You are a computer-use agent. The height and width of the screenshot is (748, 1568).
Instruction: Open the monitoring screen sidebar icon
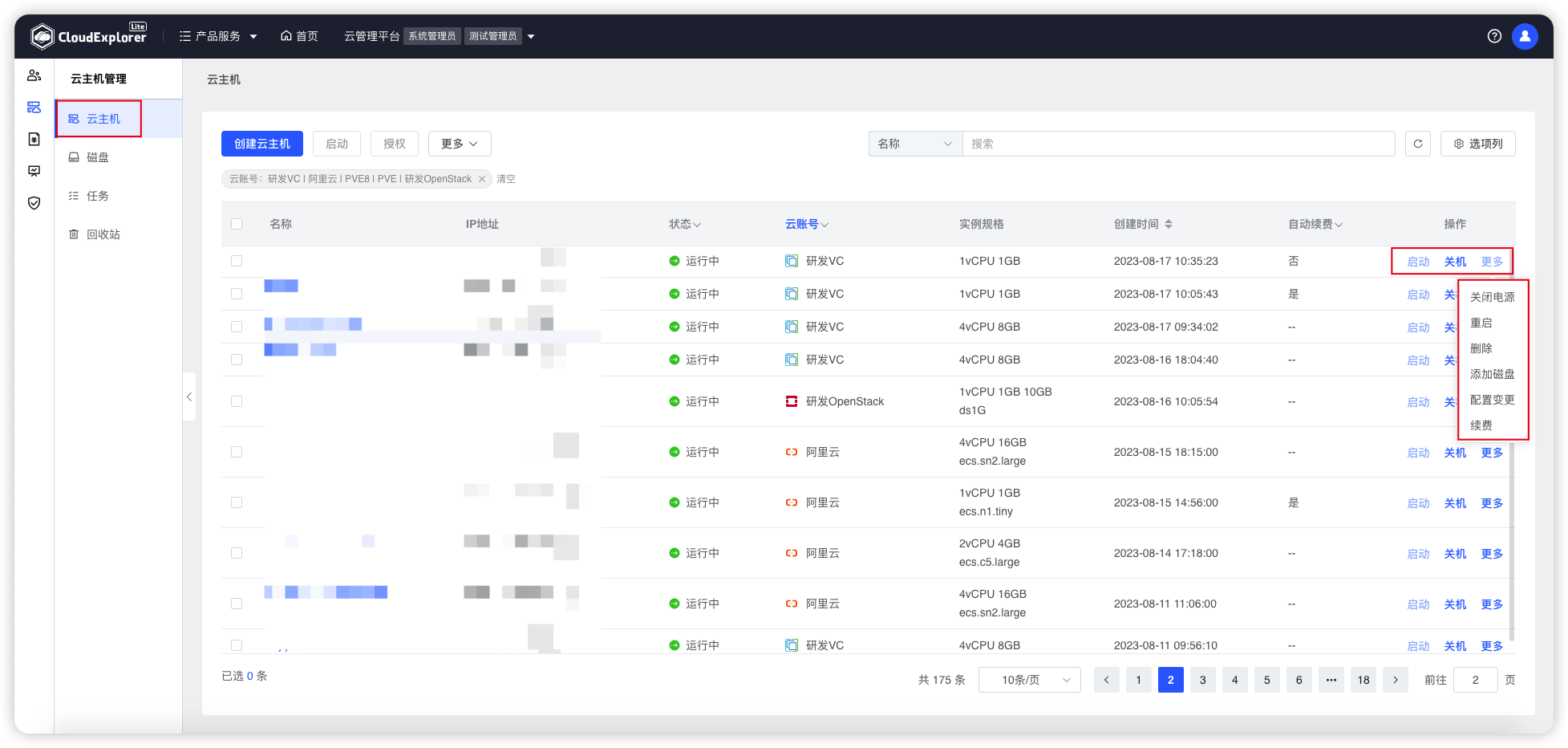point(34,171)
